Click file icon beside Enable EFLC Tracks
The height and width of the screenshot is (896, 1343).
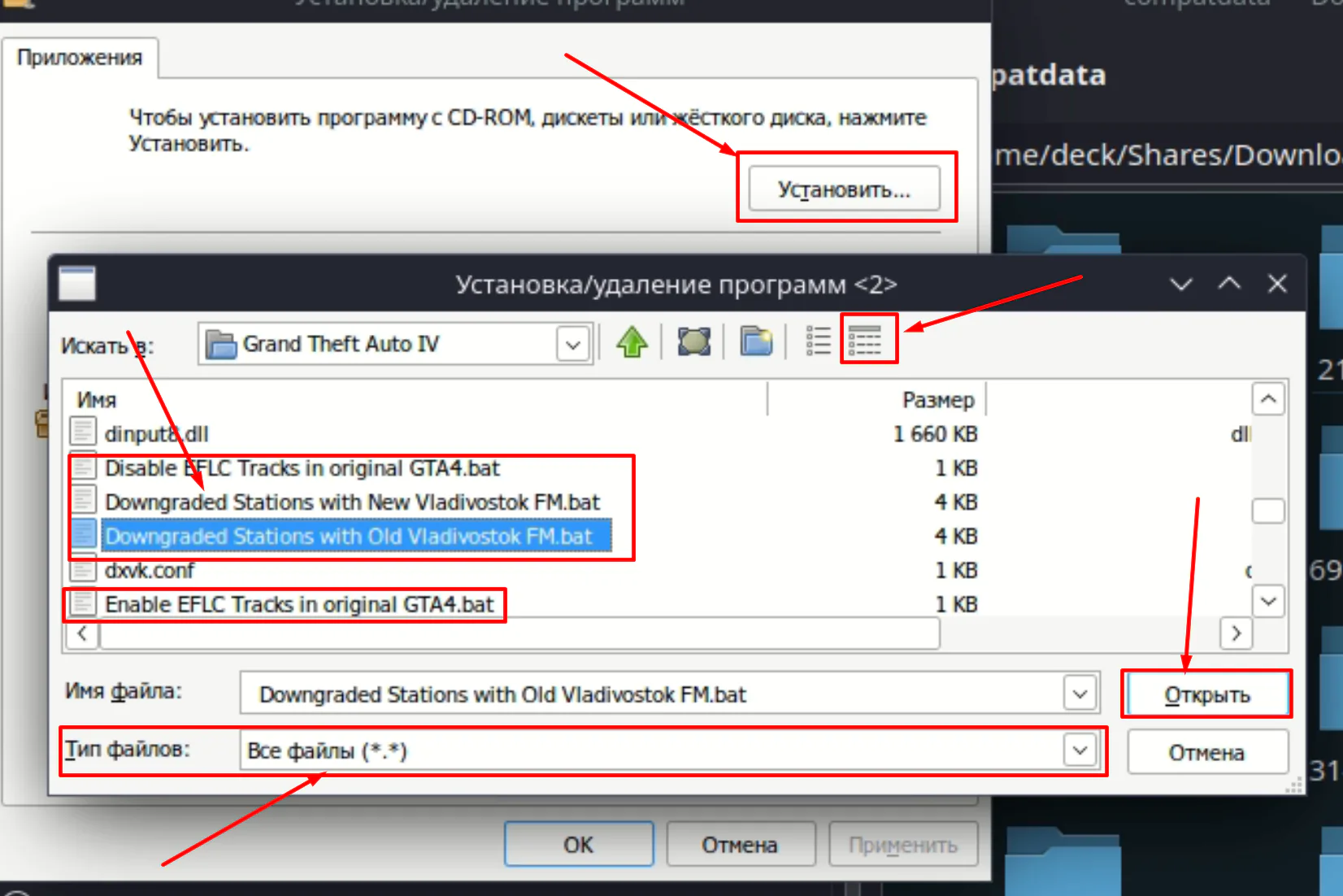(x=83, y=603)
